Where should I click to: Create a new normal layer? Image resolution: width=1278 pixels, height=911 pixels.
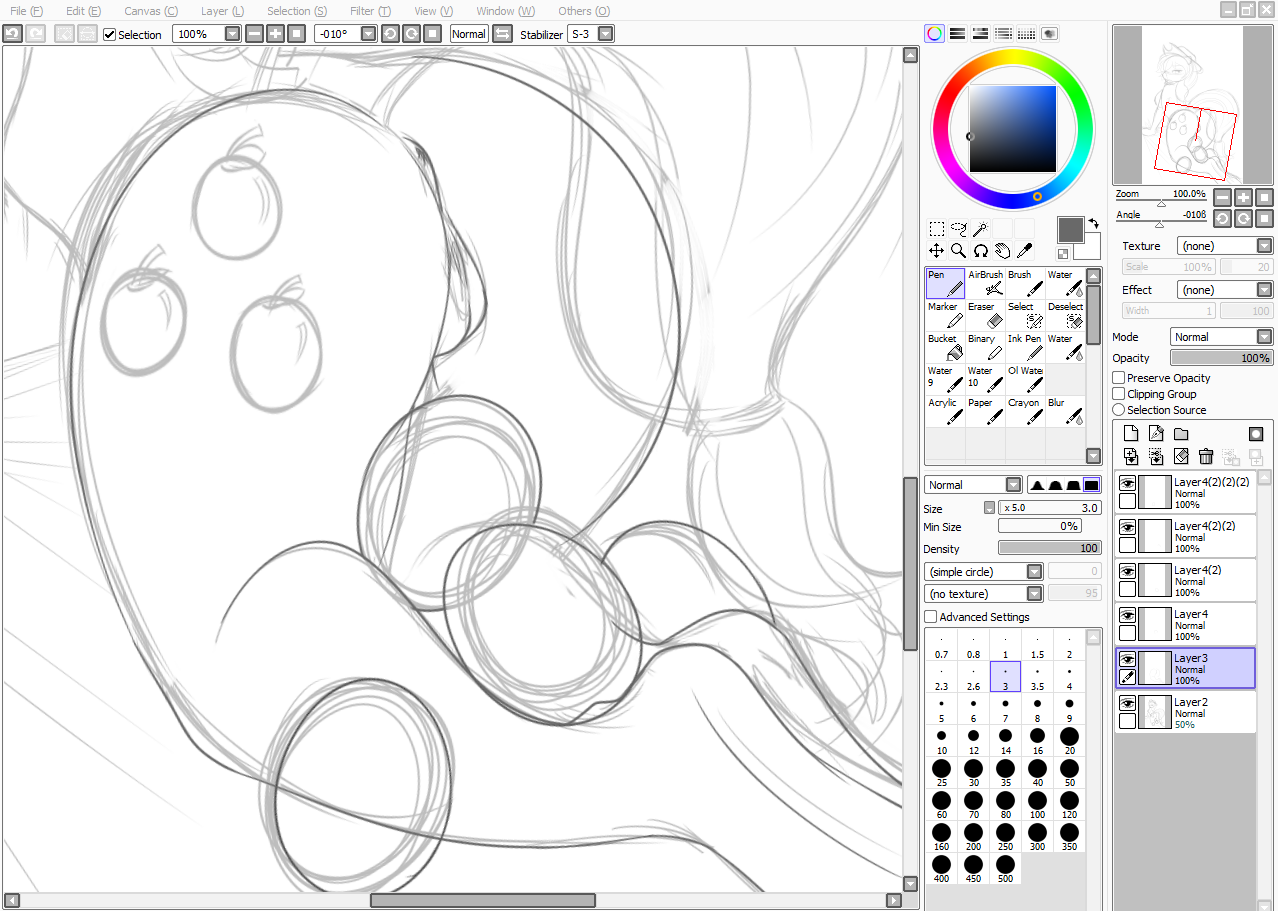pyautogui.click(x=1131, y=433)
